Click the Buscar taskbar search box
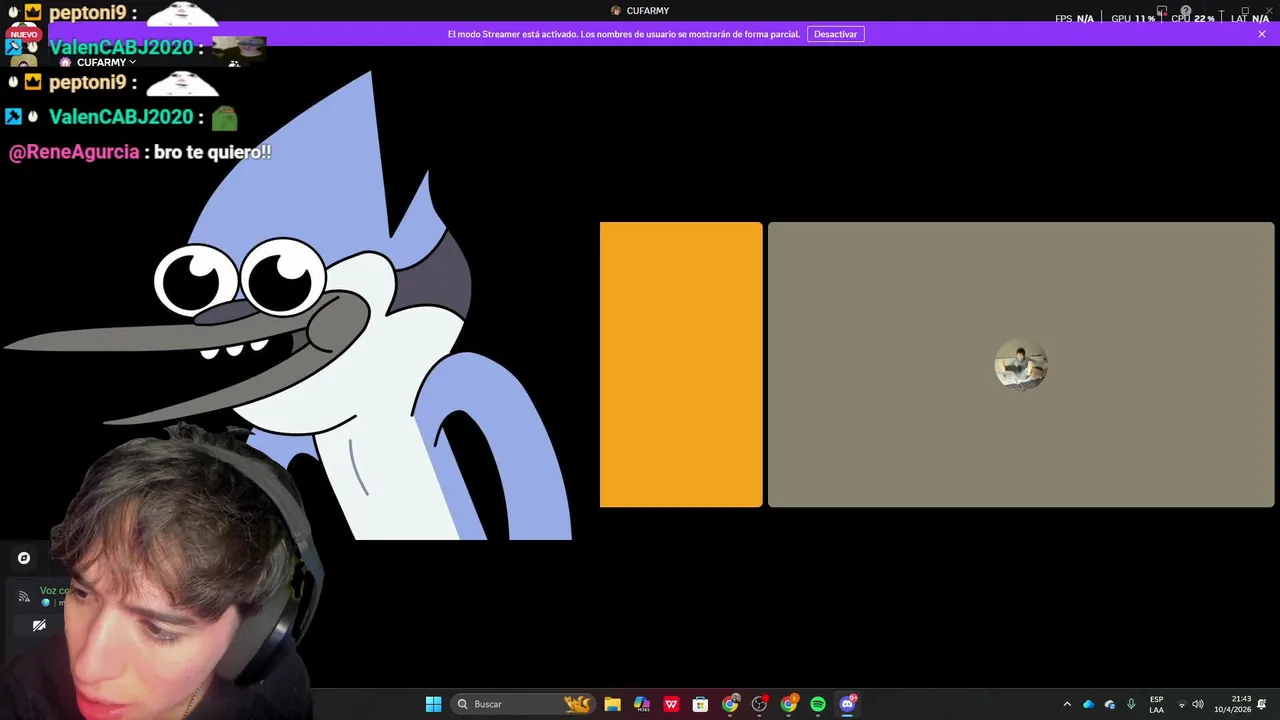The height and width of the screenshot is (720, 1280). point(524,704)
